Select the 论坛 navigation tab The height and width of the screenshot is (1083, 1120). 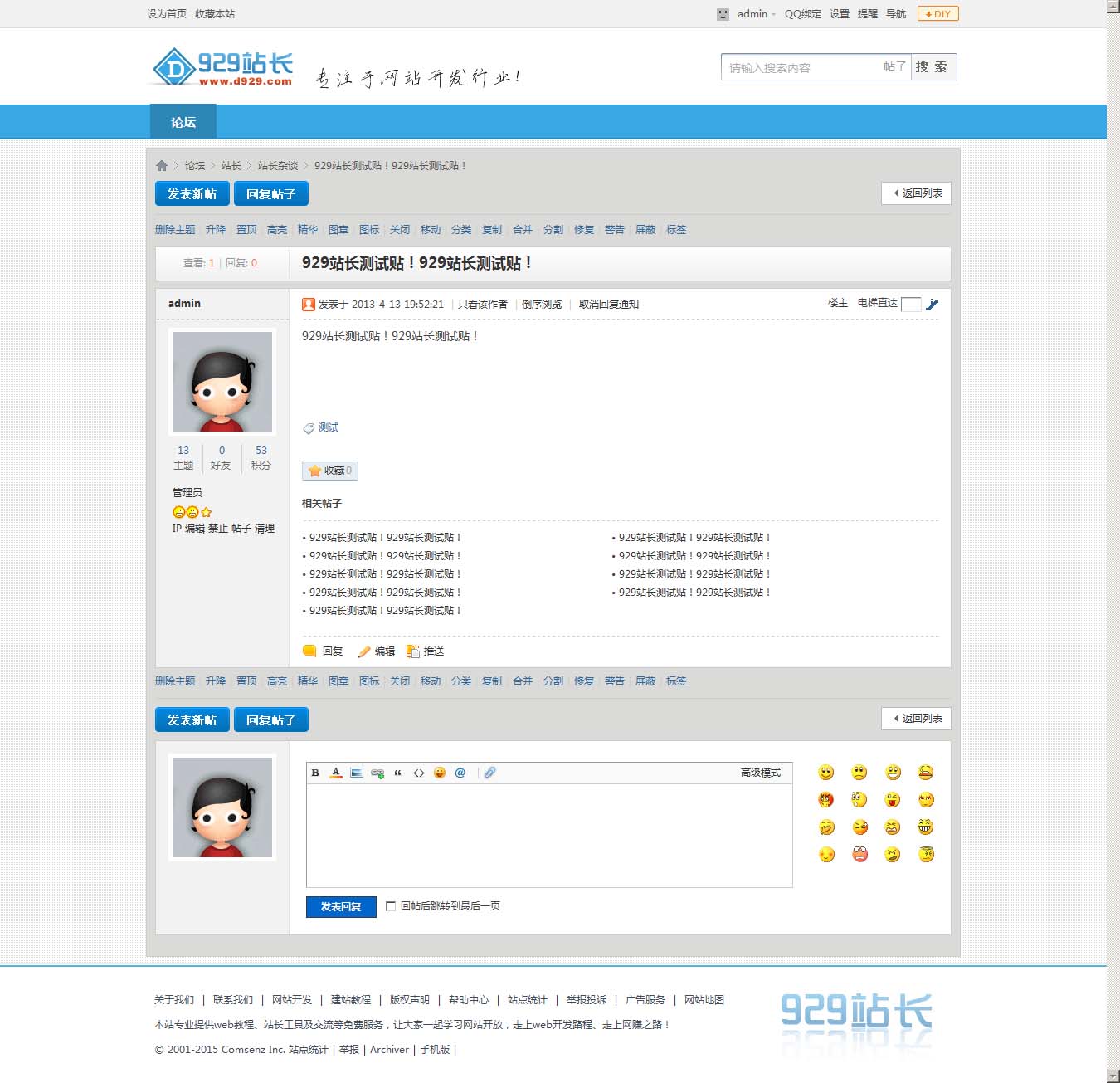point(183,122)
